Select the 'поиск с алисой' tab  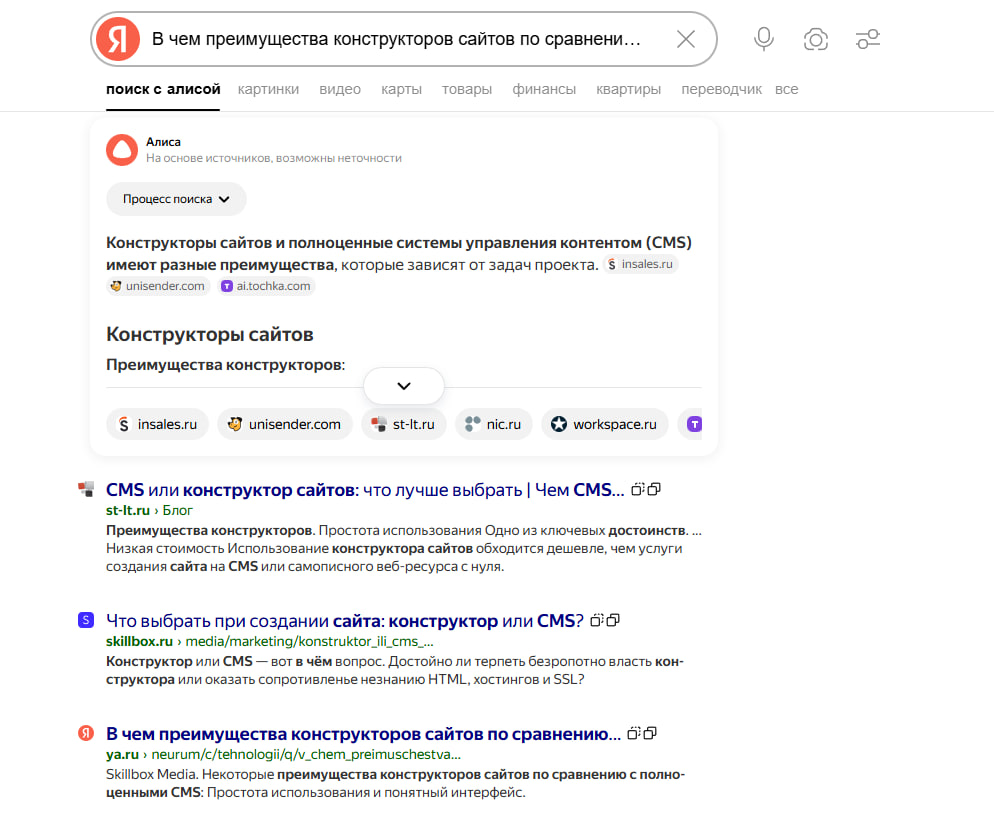(x=163, y=89)
